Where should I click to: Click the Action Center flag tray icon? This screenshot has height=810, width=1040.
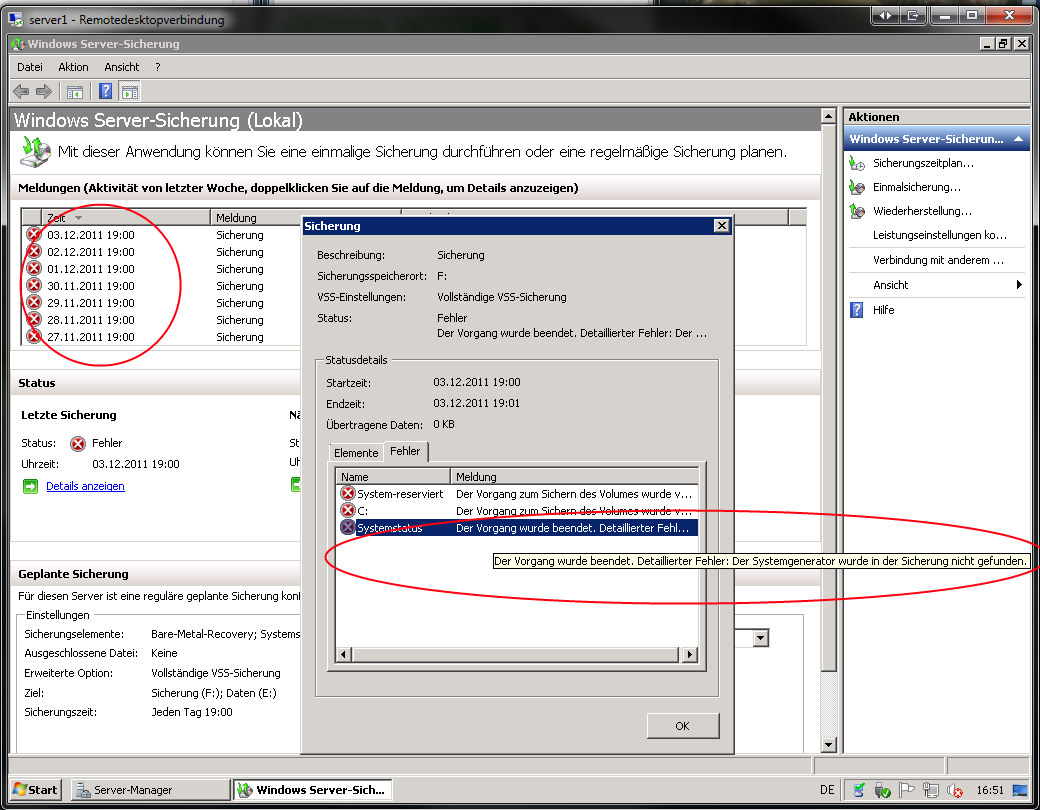[906, 790]
